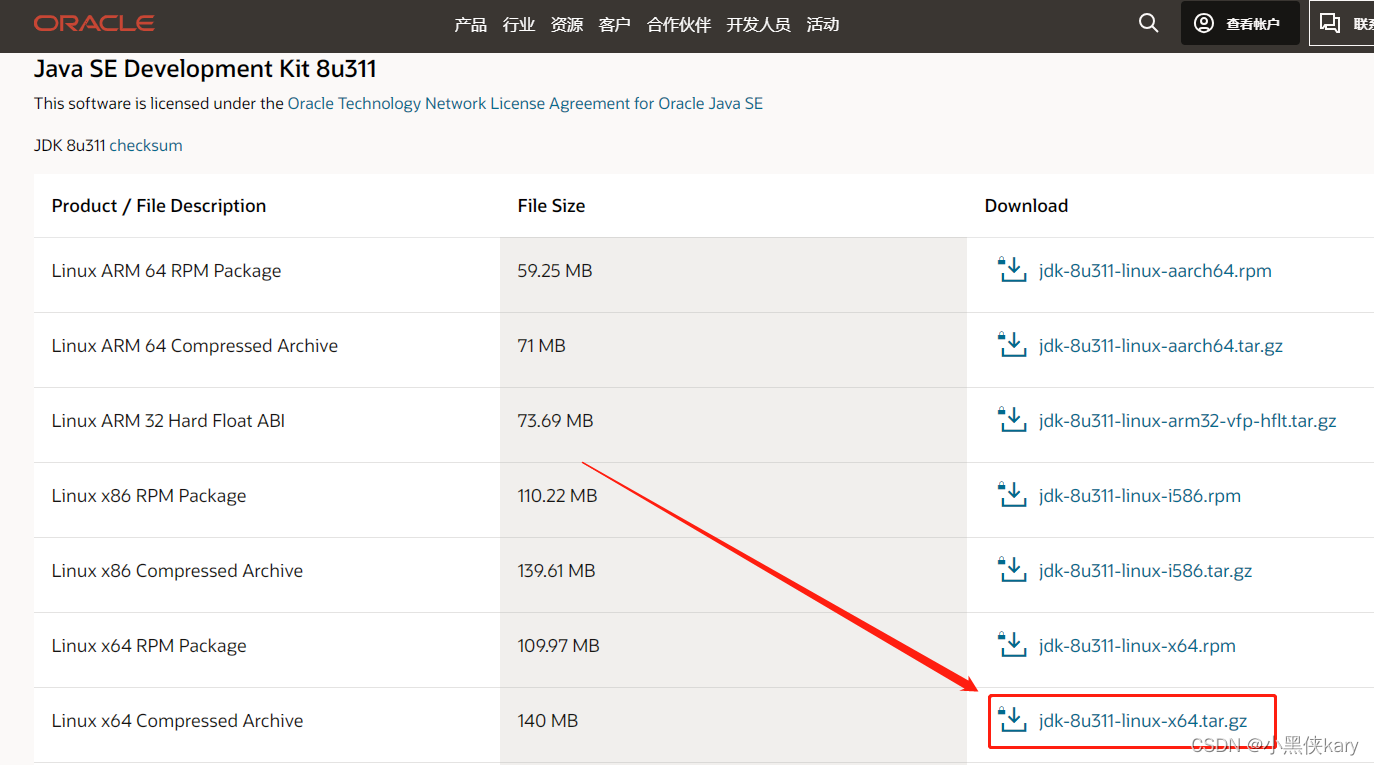Click download icon for jdk-8u311-linux-x64.rpm

tap(1012, 645)
